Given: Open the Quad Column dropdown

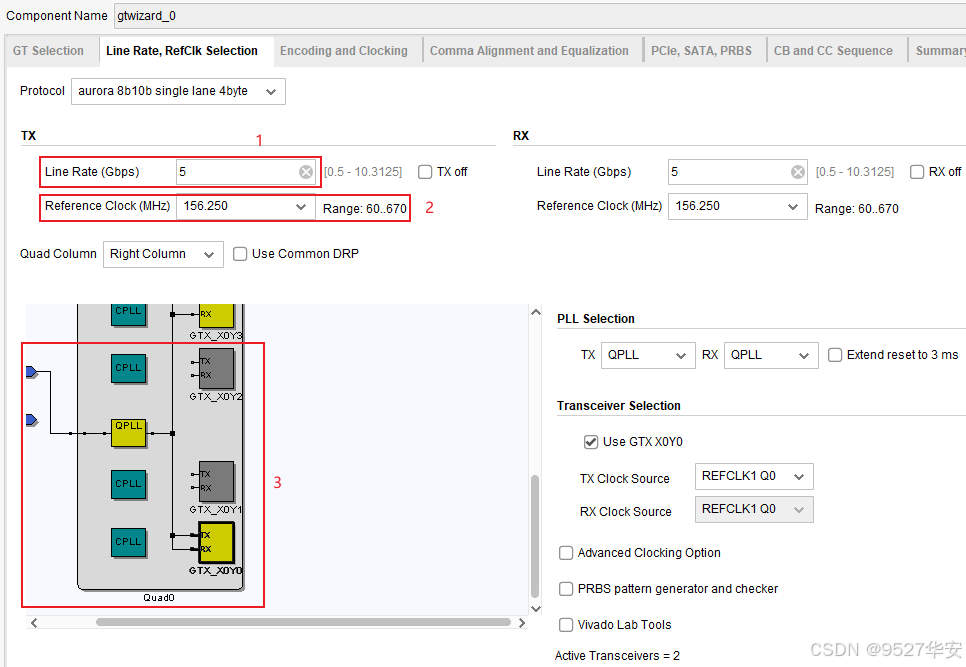Looking at the screenshot, I should 163,254.
